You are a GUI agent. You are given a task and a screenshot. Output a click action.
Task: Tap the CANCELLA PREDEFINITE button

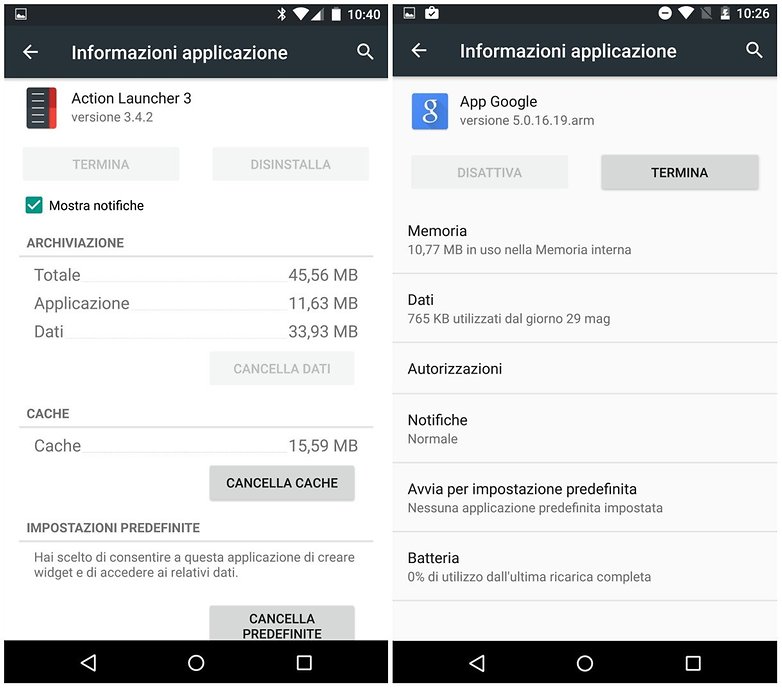282,624
